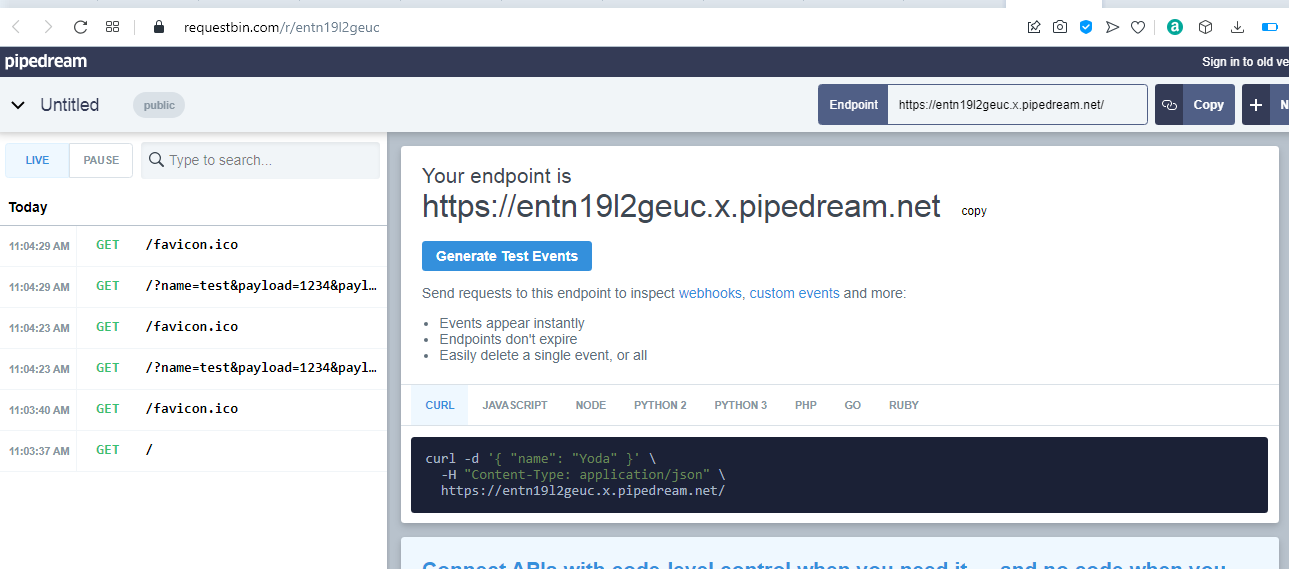
Task: Click the browser address bar URL
Action: [x=281, y=27]
